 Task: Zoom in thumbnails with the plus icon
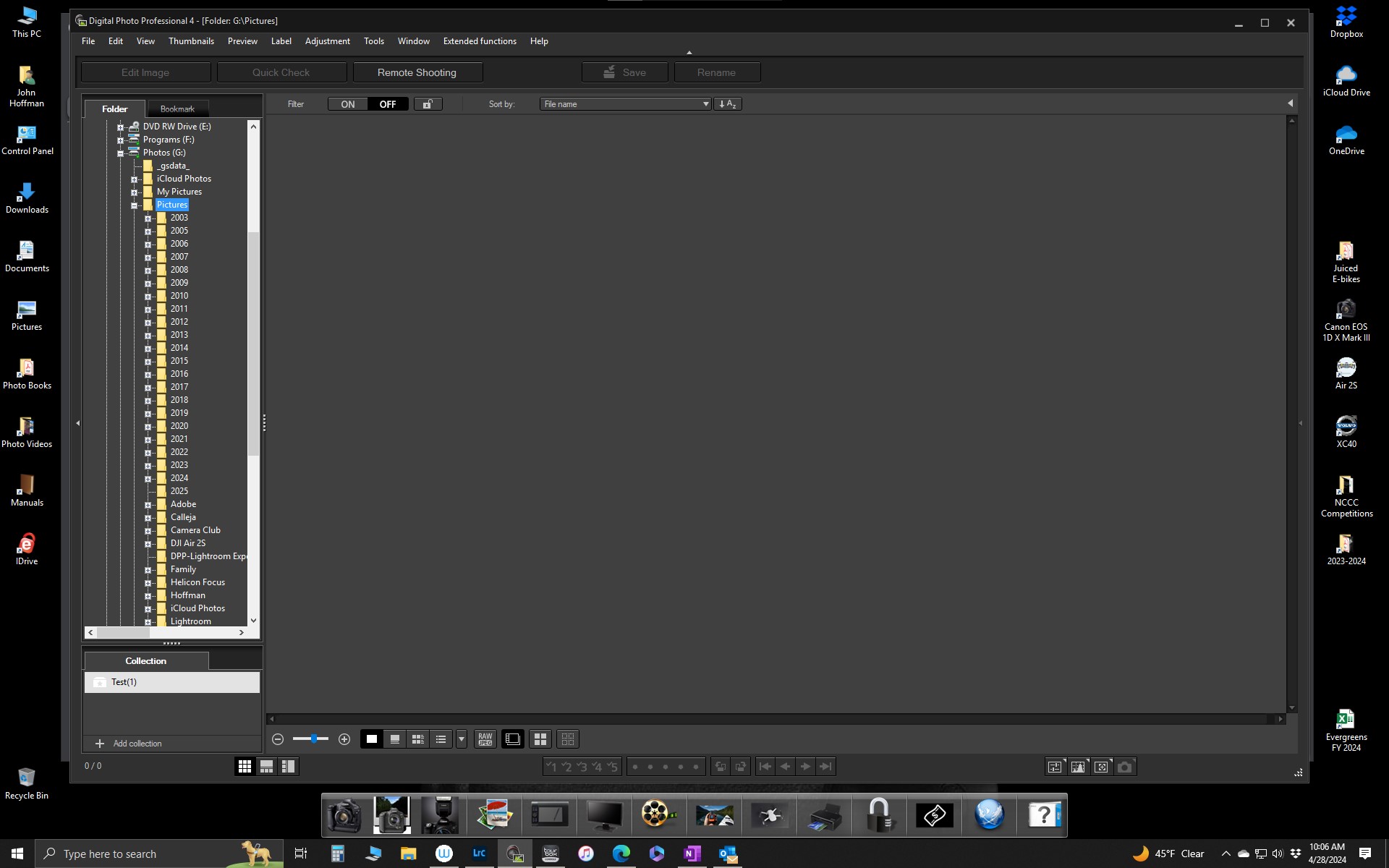(x=344, y=739)
